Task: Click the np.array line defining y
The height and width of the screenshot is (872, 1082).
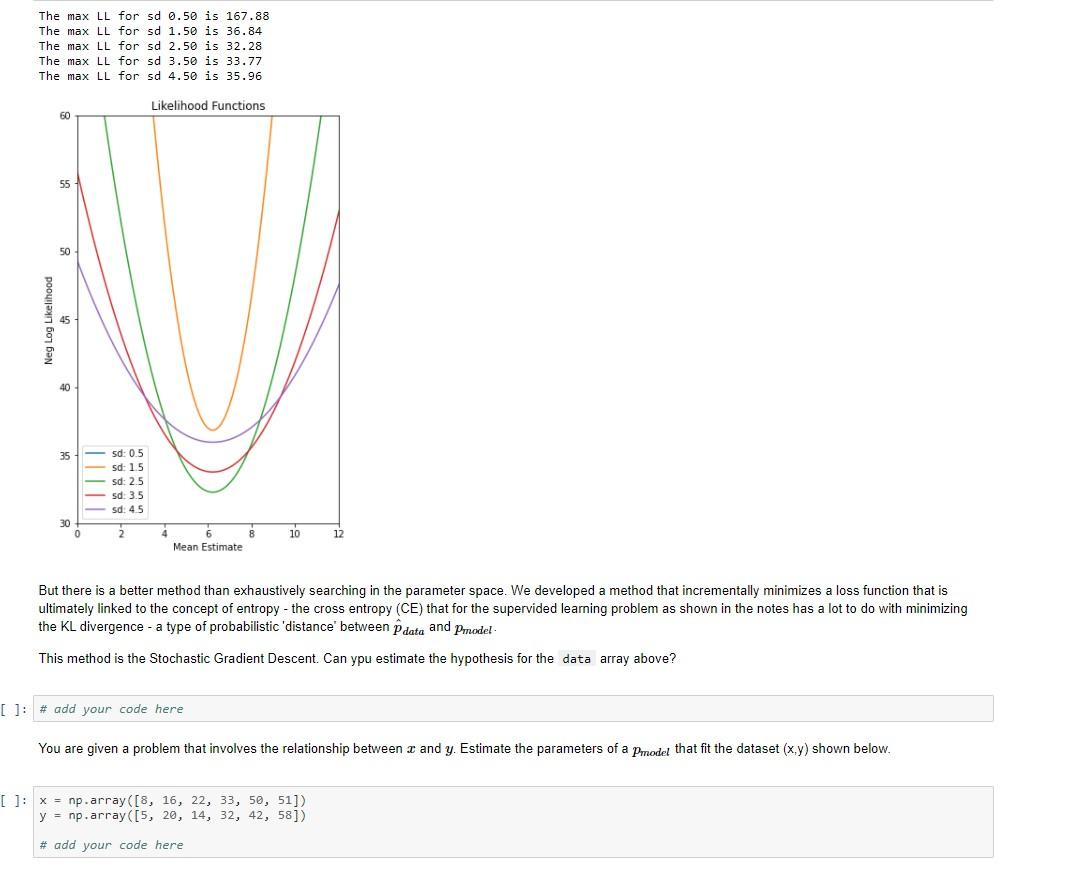Action: pos(170,815)
